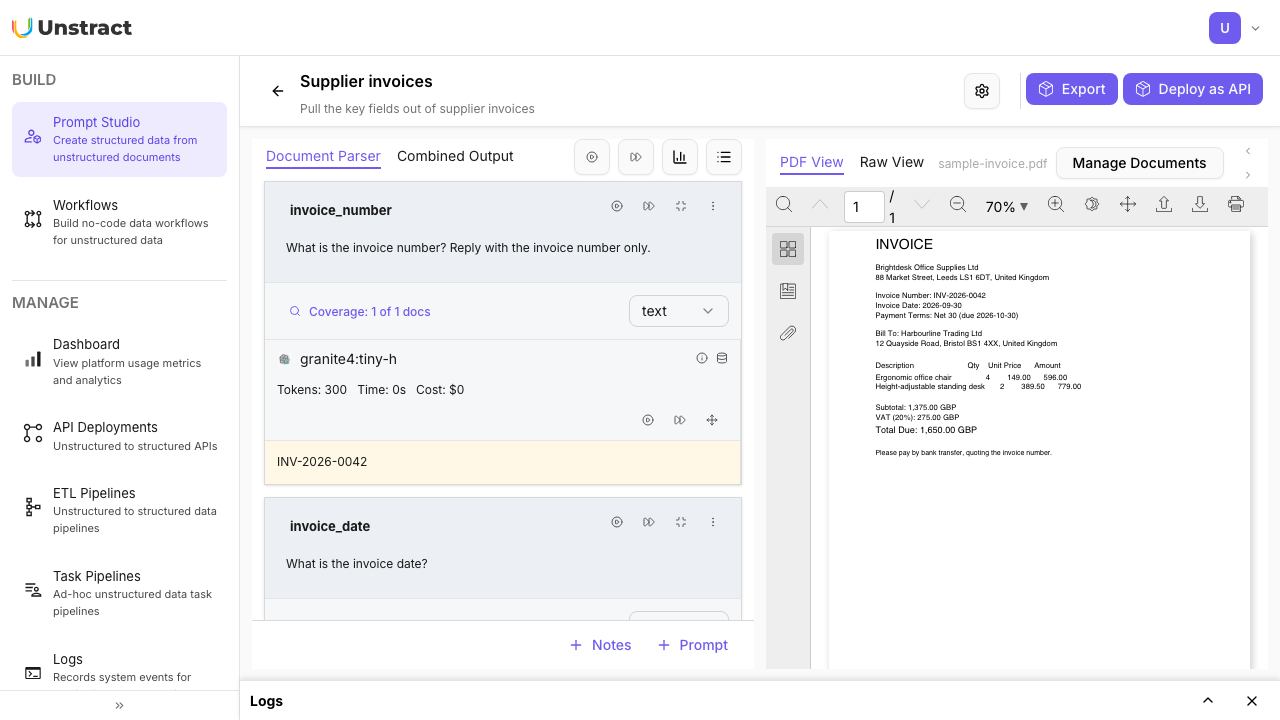
Task: Open the ETL Pipelines page
Action: coord(120,510)
